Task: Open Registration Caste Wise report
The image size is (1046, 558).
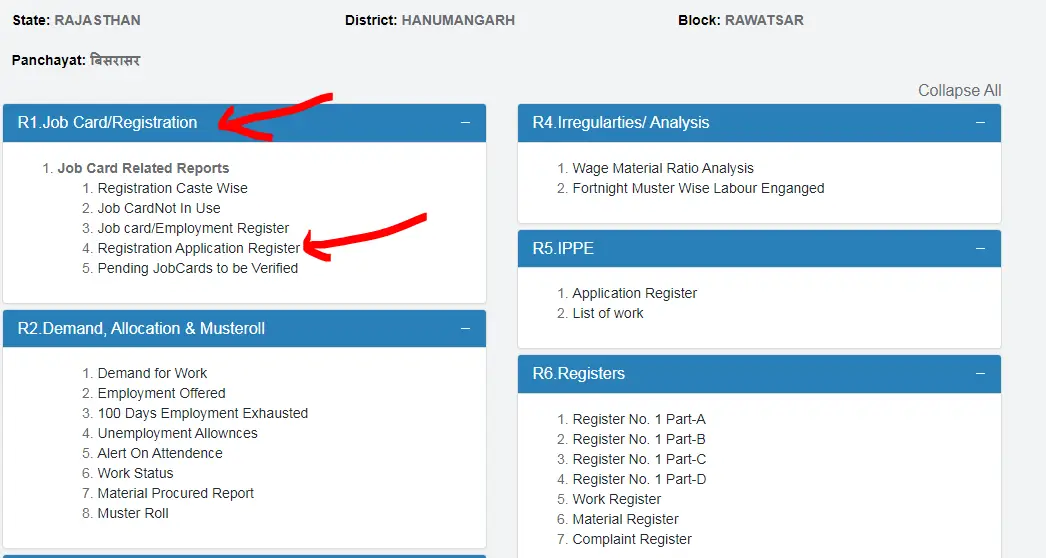Action: point(172,188)
